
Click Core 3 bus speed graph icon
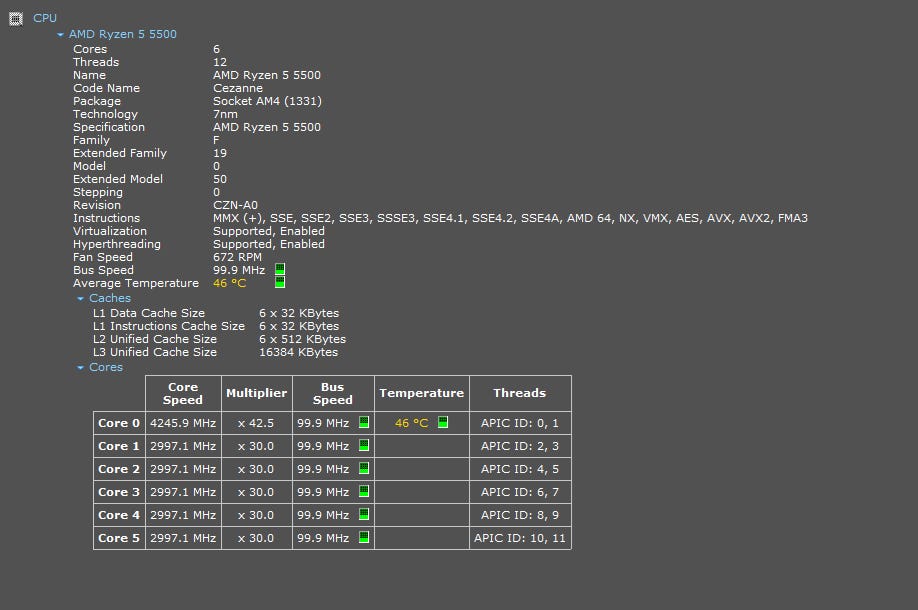click(x=364, y=492)
